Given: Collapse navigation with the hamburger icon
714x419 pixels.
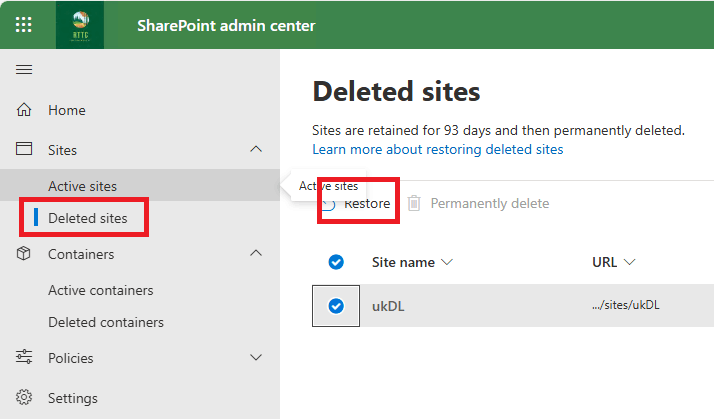Looking at the screenshot, I should [24, 69].
